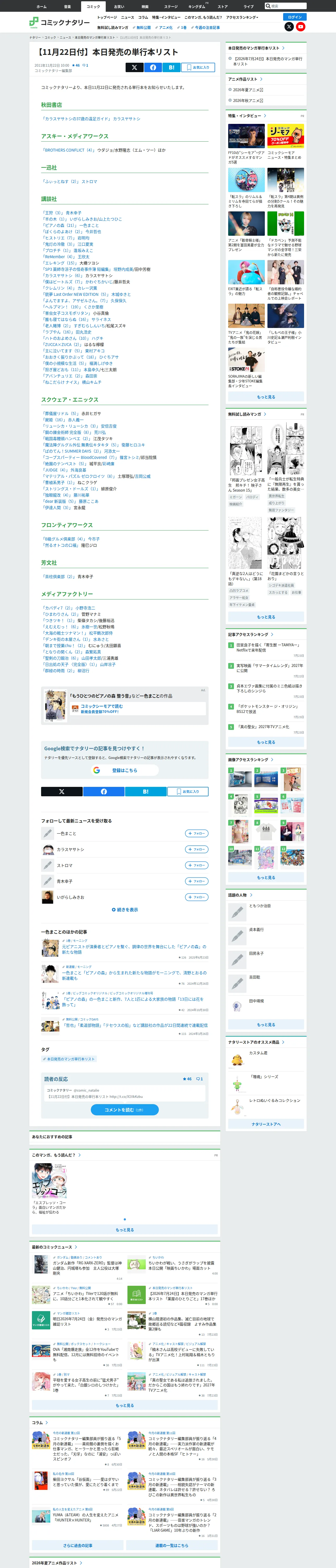The height and width of the screenshot is (1568, 336).
Task: Switch to the 音楽 tab
Action: coord(67,6)
